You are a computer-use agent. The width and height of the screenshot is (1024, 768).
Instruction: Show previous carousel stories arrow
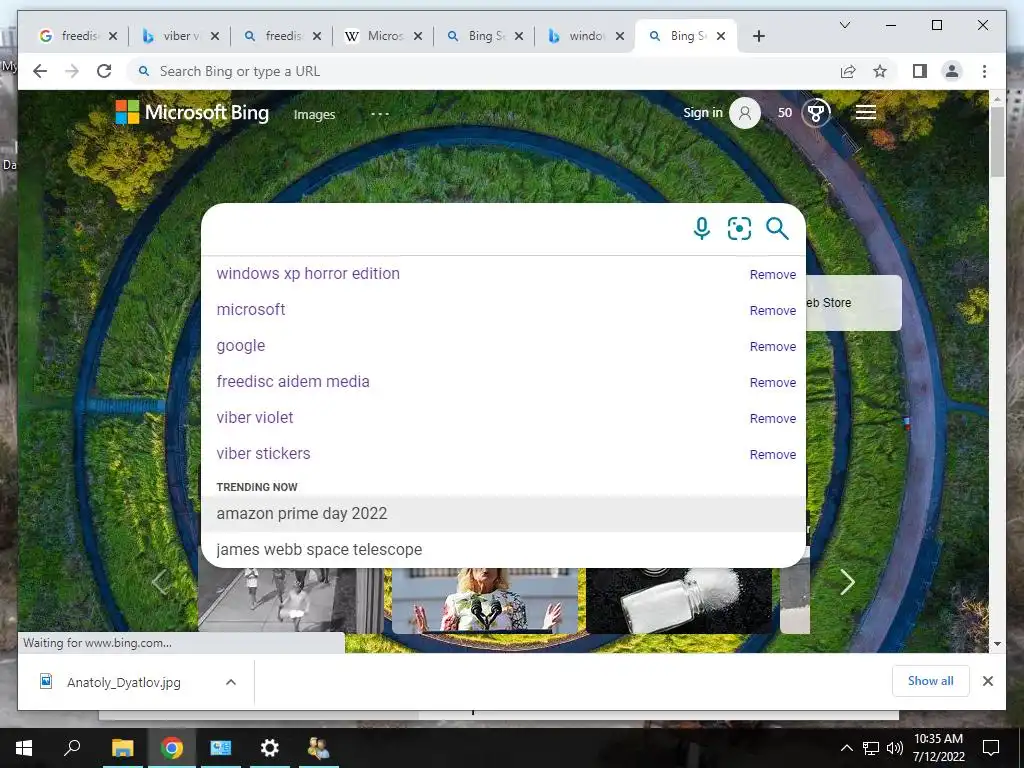(161, 582)
